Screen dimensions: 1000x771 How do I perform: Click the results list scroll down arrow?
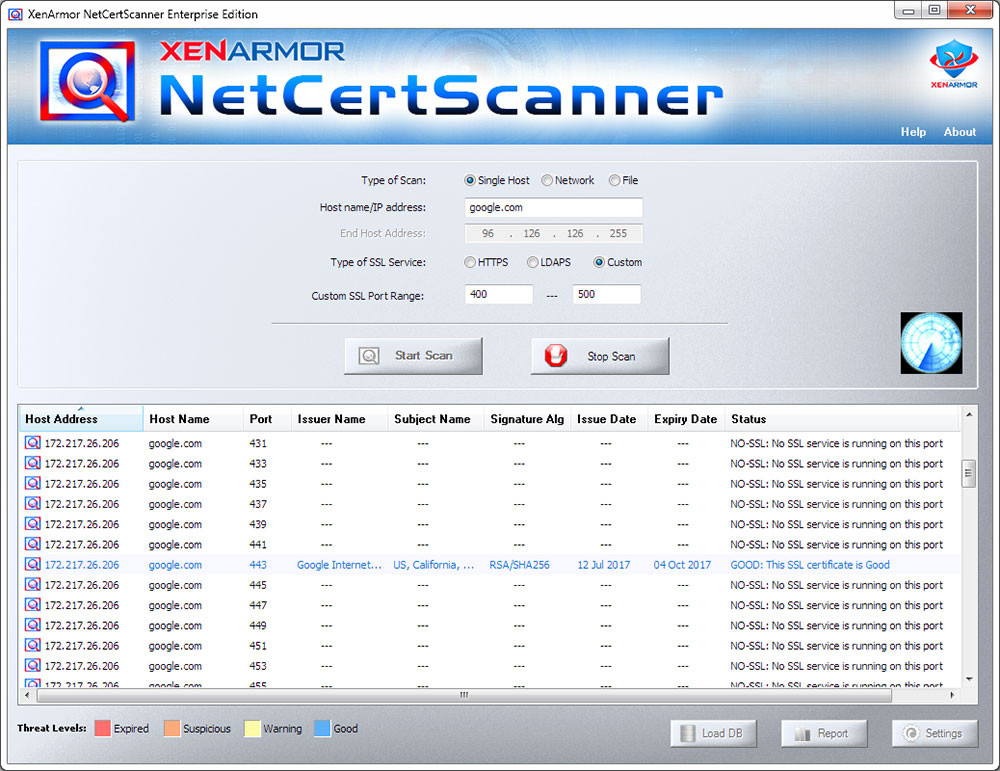[969, 679]
